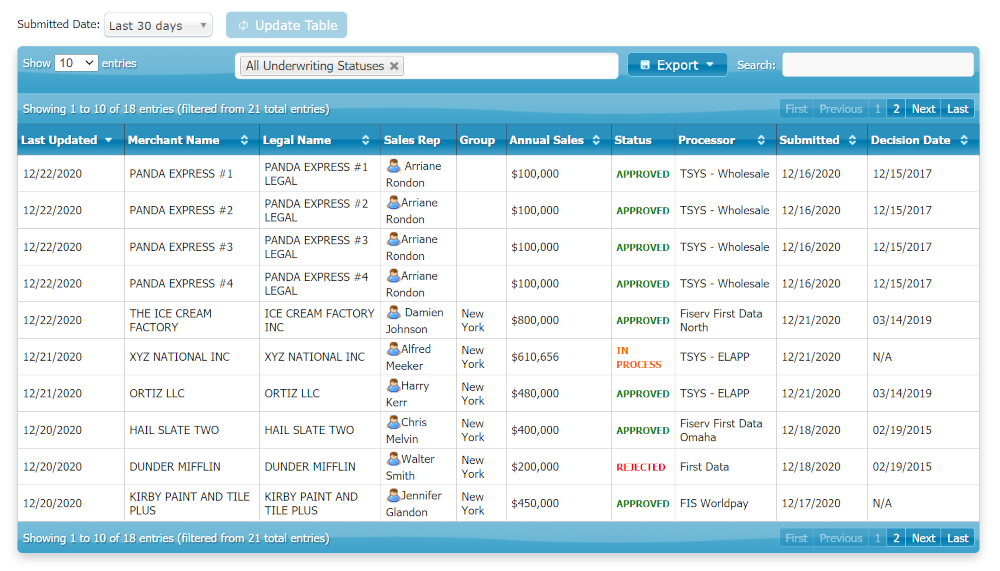Sort by Annual Sales arrows icon
1000x571 pixels.
596,140
